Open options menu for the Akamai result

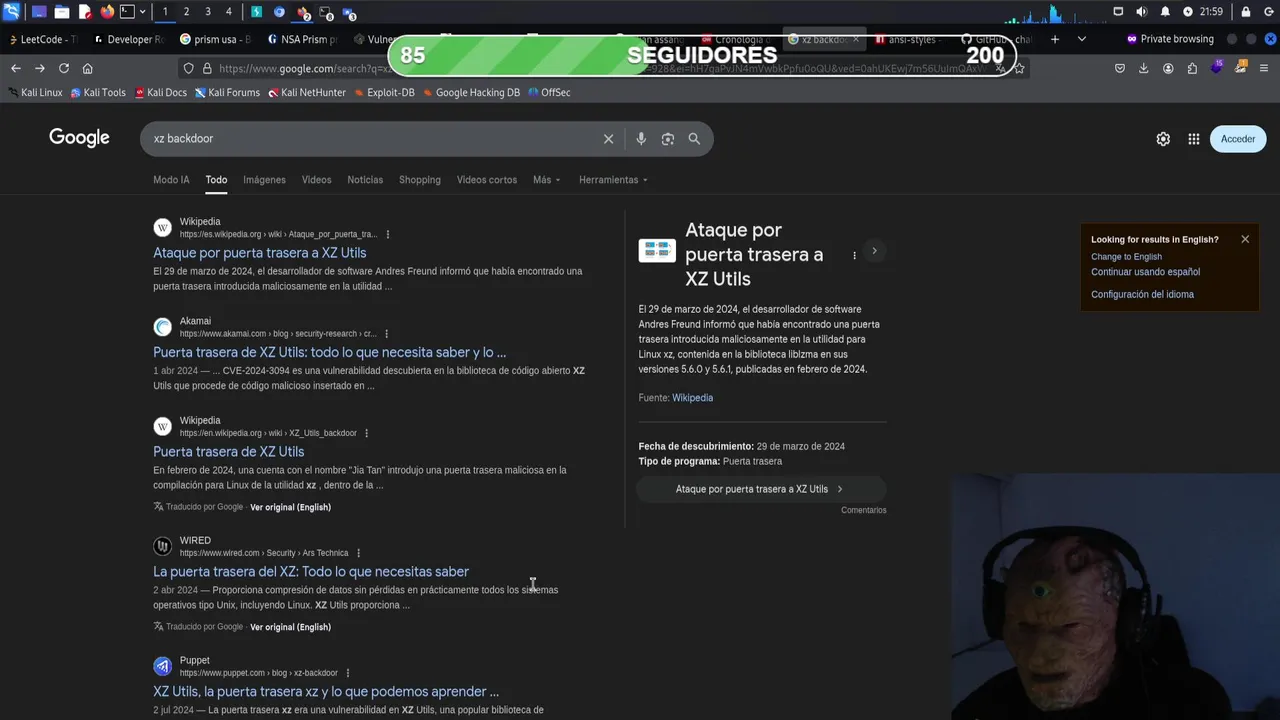point(386,334)
